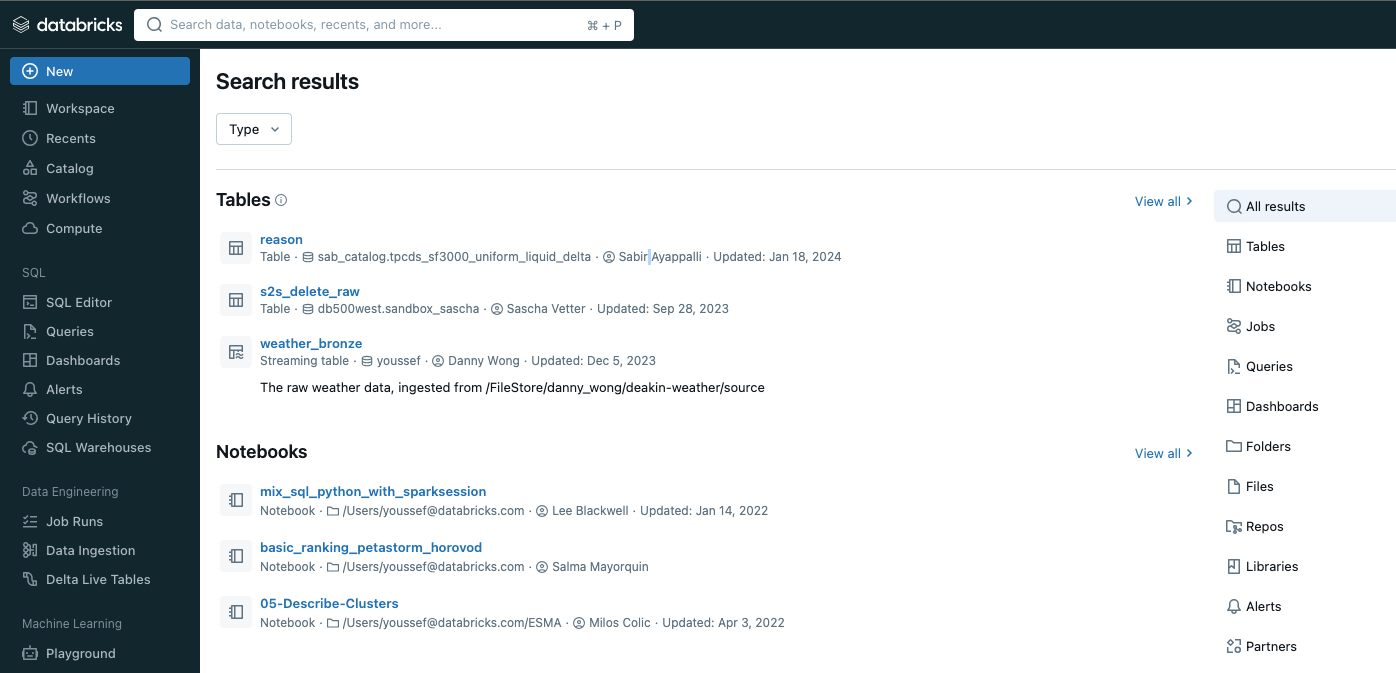Viewport: 1396px width, 673px height.
Task: Click schema path db500west.sandbox_sascha
Action: tap(398, 309)
